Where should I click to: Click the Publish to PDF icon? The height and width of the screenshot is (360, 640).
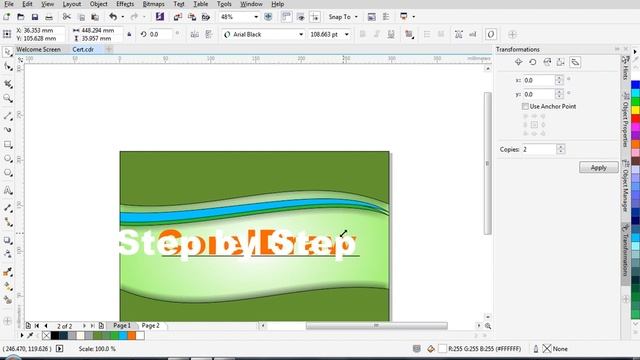click(x=206, y=17)
